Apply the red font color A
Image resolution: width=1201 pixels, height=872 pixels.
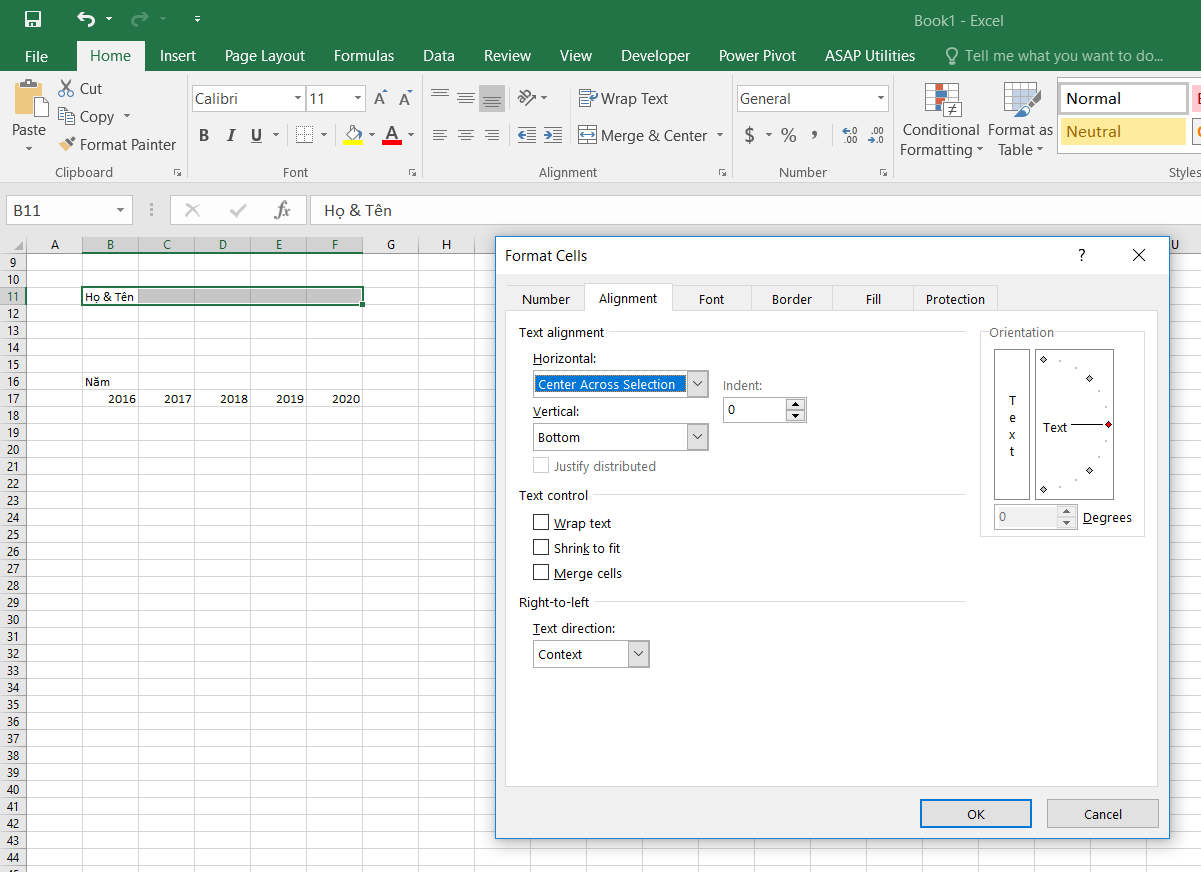coord(391,135)
